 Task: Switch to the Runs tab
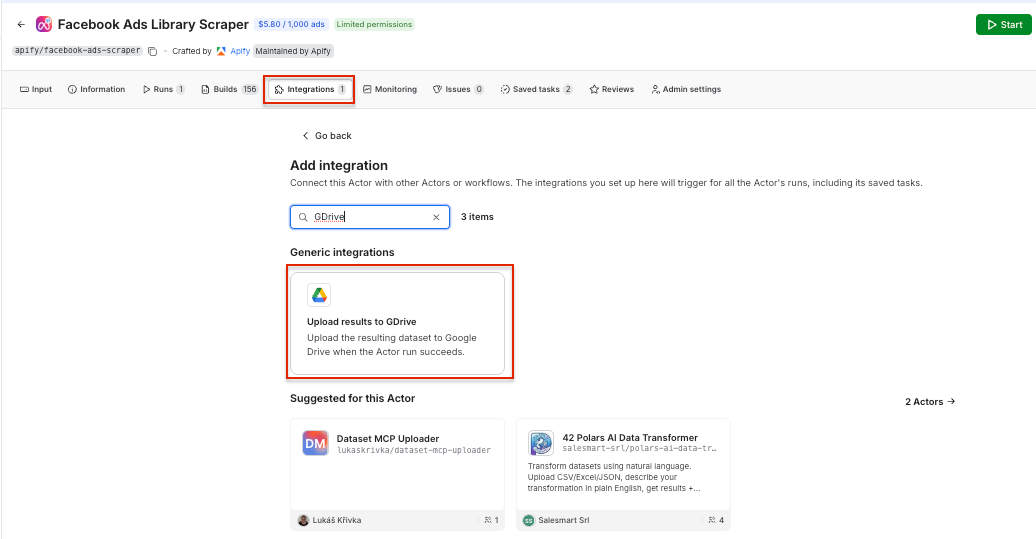click(163, 89)
